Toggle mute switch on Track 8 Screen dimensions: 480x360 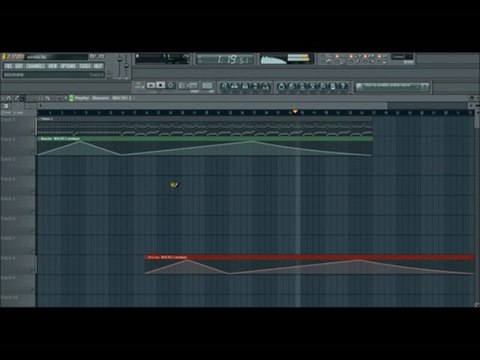(33, 271)
